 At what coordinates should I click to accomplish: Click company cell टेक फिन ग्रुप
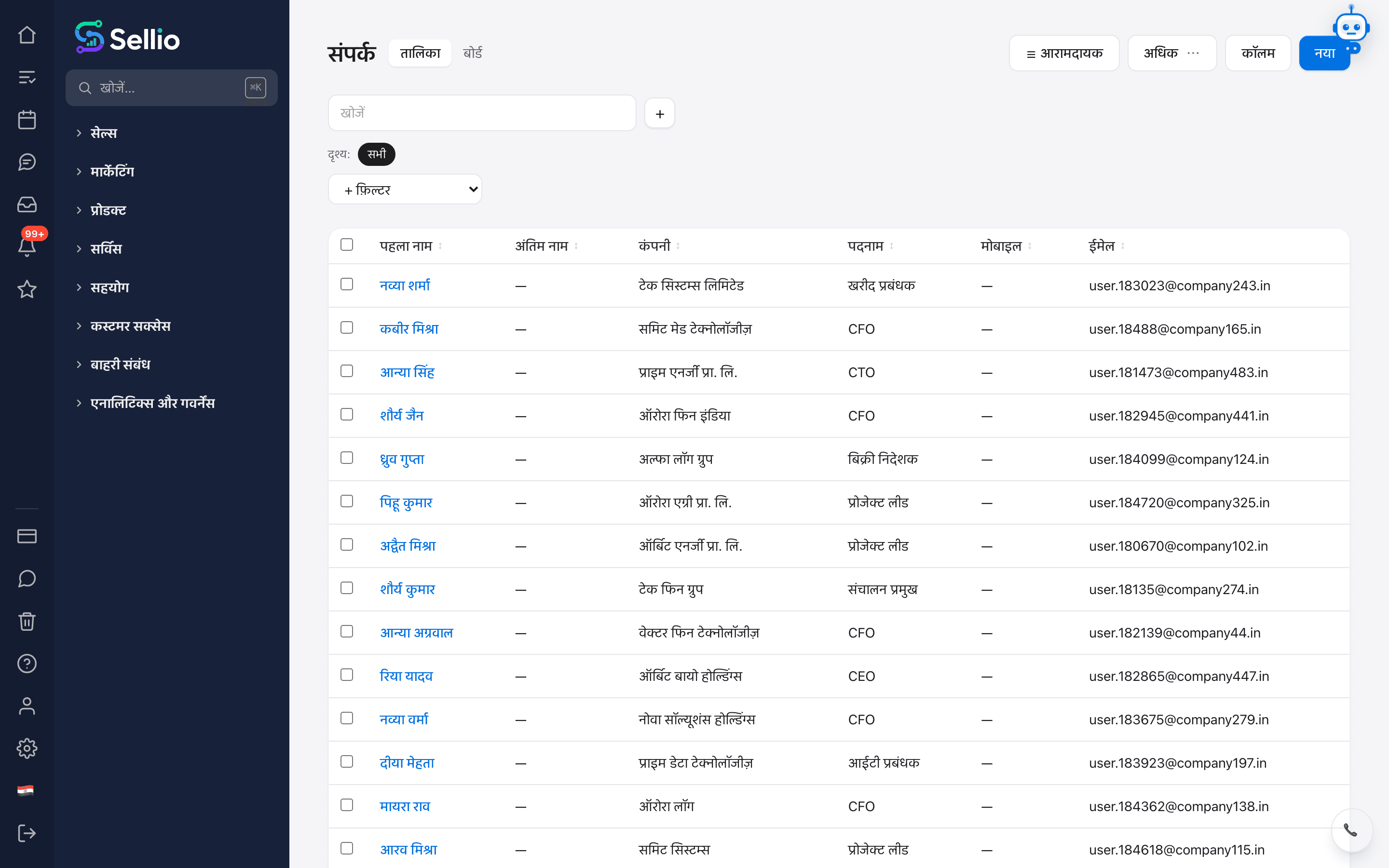(x=671, y=590)
